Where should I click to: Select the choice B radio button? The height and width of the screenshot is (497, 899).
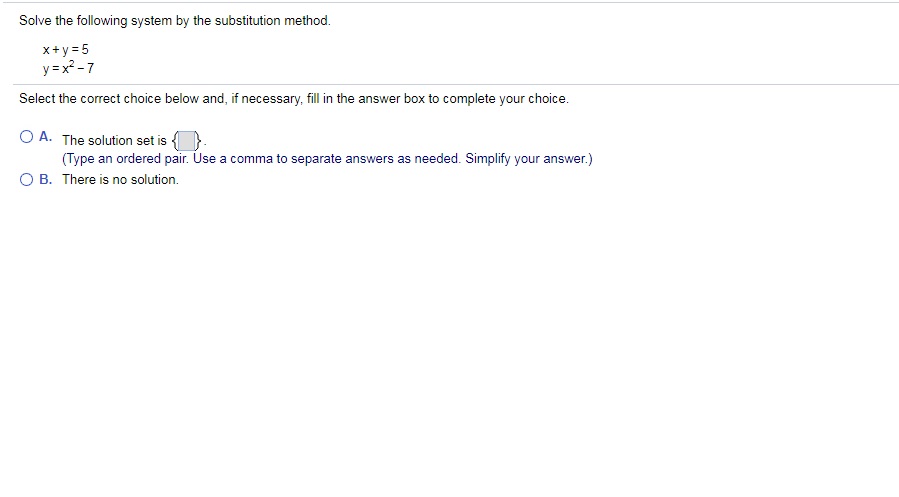coord(26,179)
